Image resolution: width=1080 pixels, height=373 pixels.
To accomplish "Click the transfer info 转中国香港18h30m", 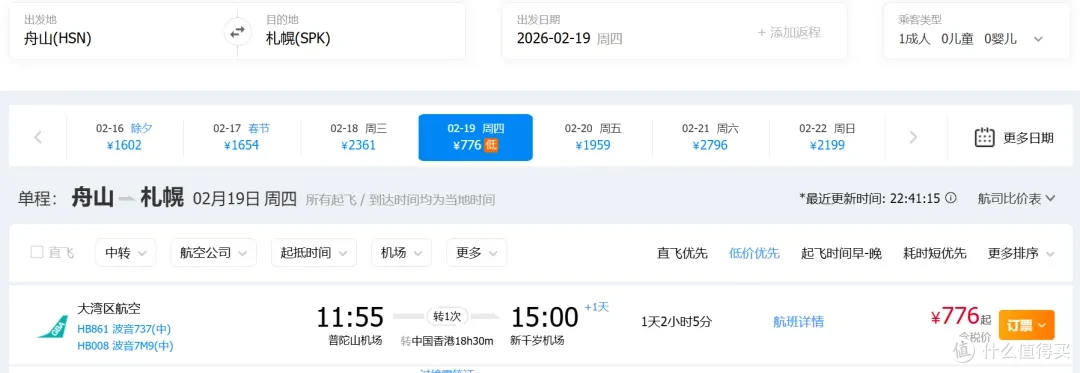I will click(x=447, y=341).
